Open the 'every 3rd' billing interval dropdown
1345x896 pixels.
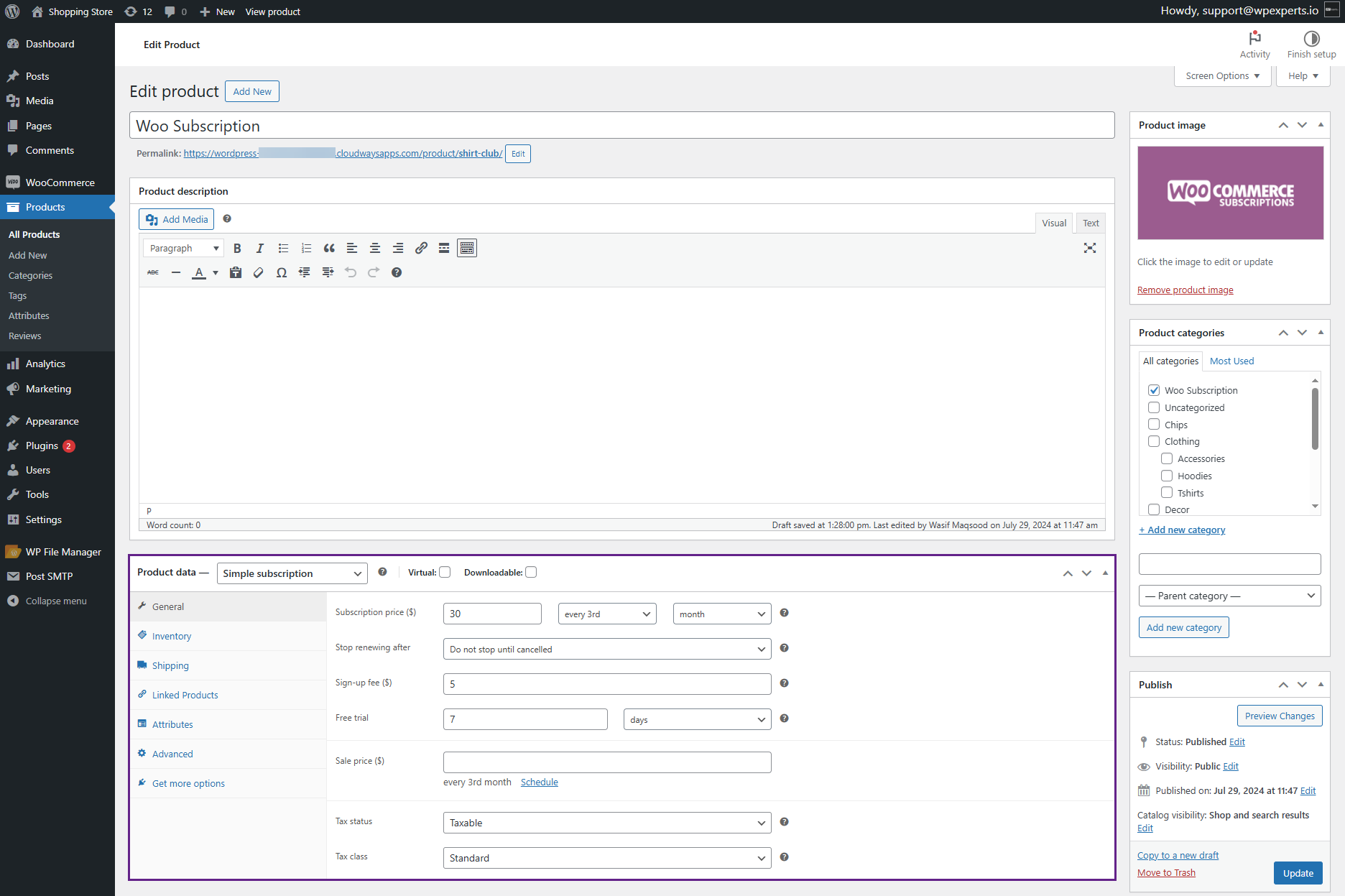pos(607,614)
